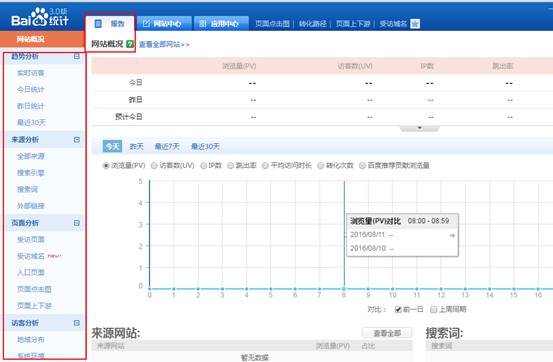553x362 pixels.
Task: Open 搜索引擎 in the sidebar
Action: tap(31, 173)
